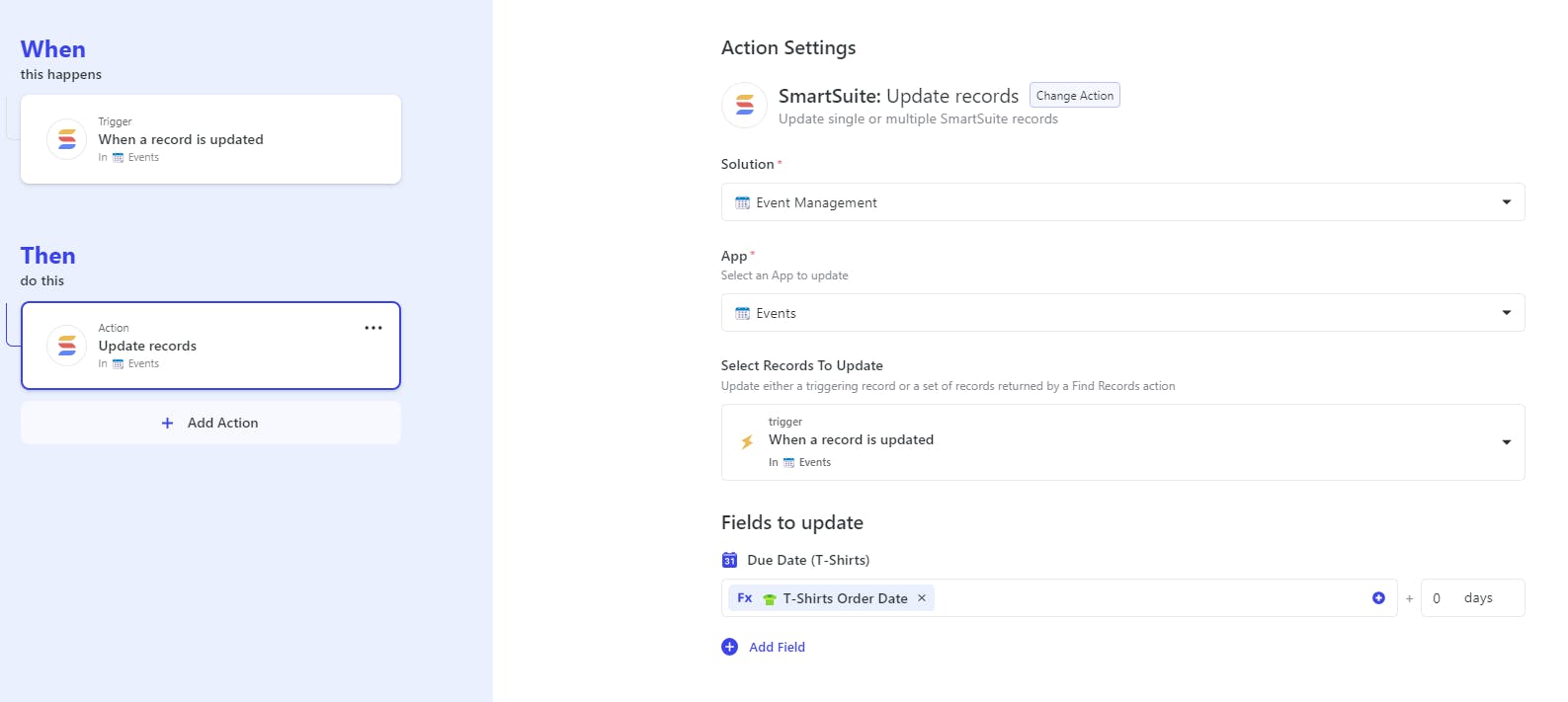
Task: Click the Add Field link
Action: click(777, 647)
